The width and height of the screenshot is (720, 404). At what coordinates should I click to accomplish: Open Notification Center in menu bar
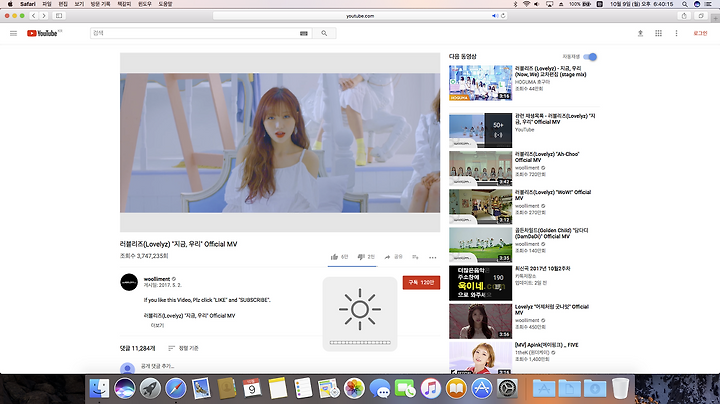point(709,4)
